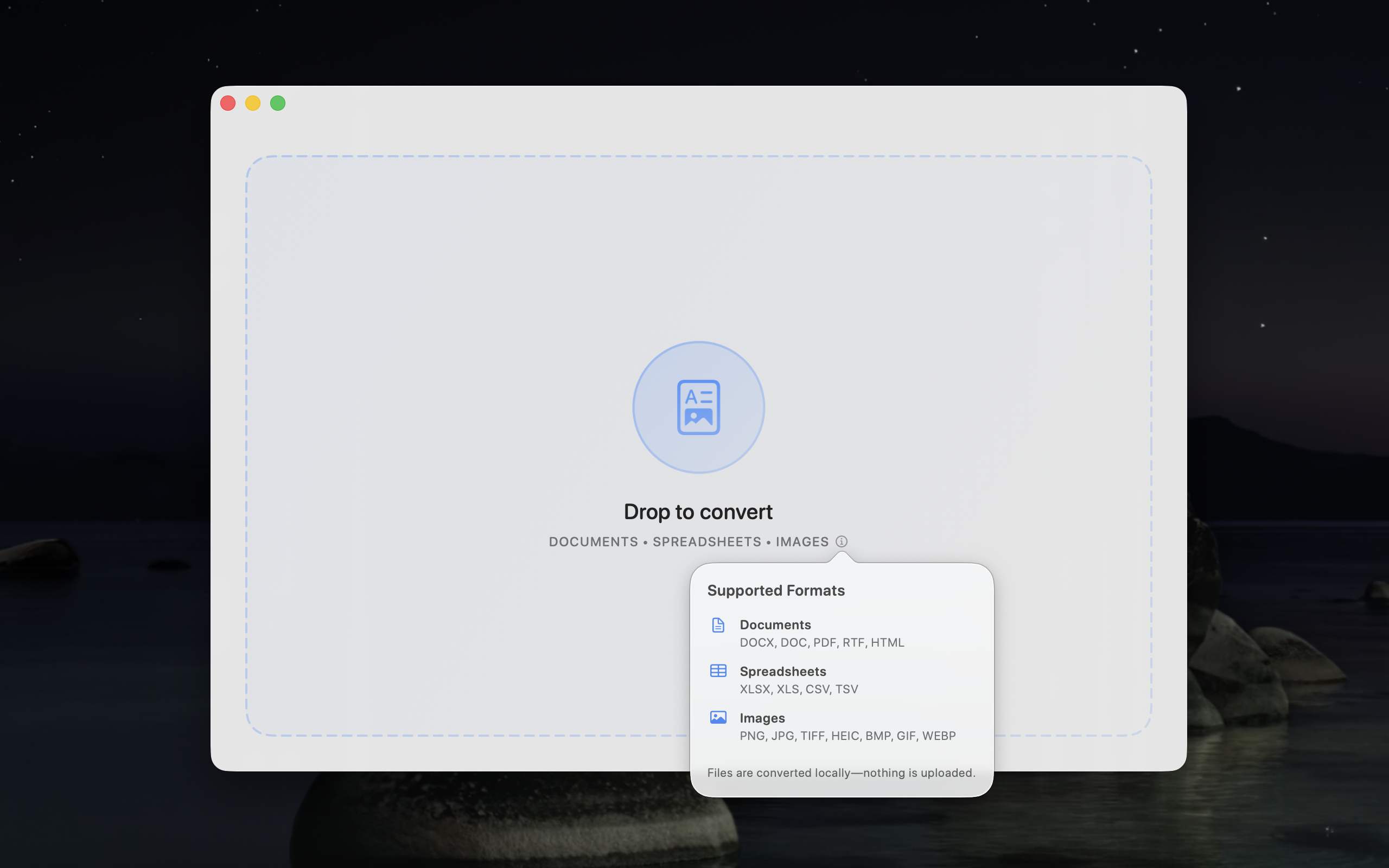The width and height of the screenshot is (1389, 868).
Task: Click the green zoom button on the window
Action: (x=278, y=103)
